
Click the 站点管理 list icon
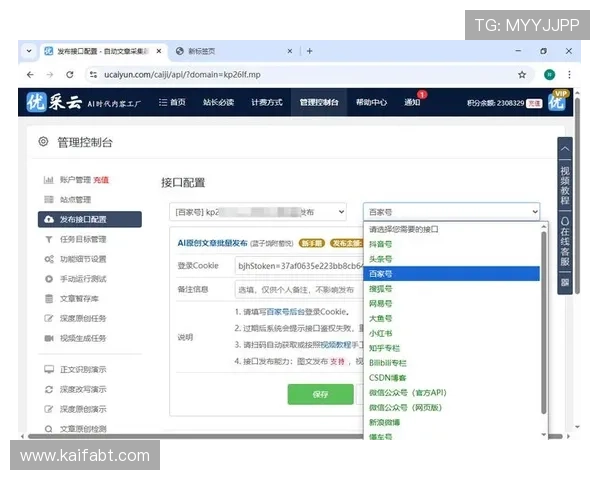click(x=49, y=199)
